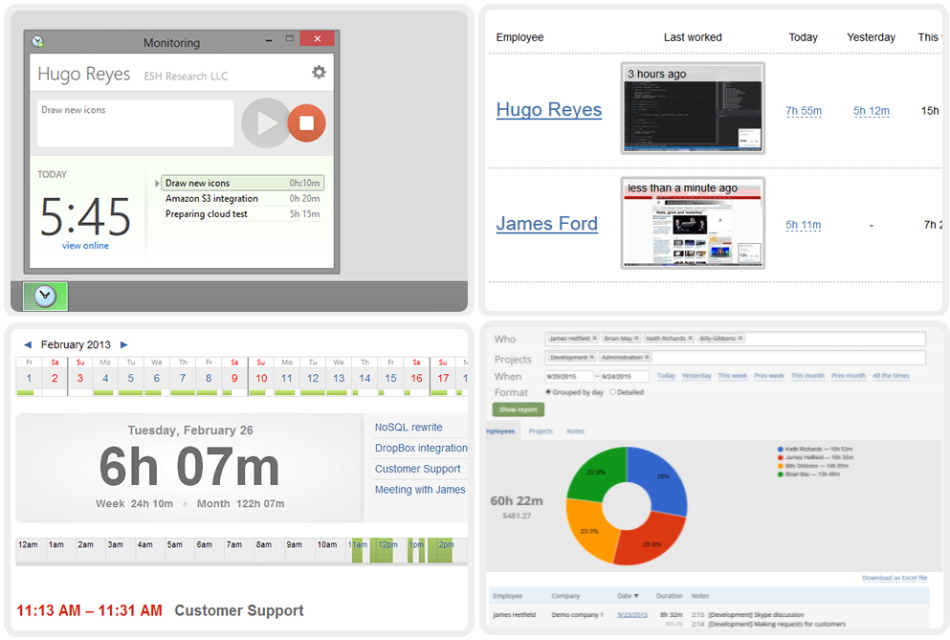
Task: Click the task description field 'Draw new icons'
Action: point(135,122)
